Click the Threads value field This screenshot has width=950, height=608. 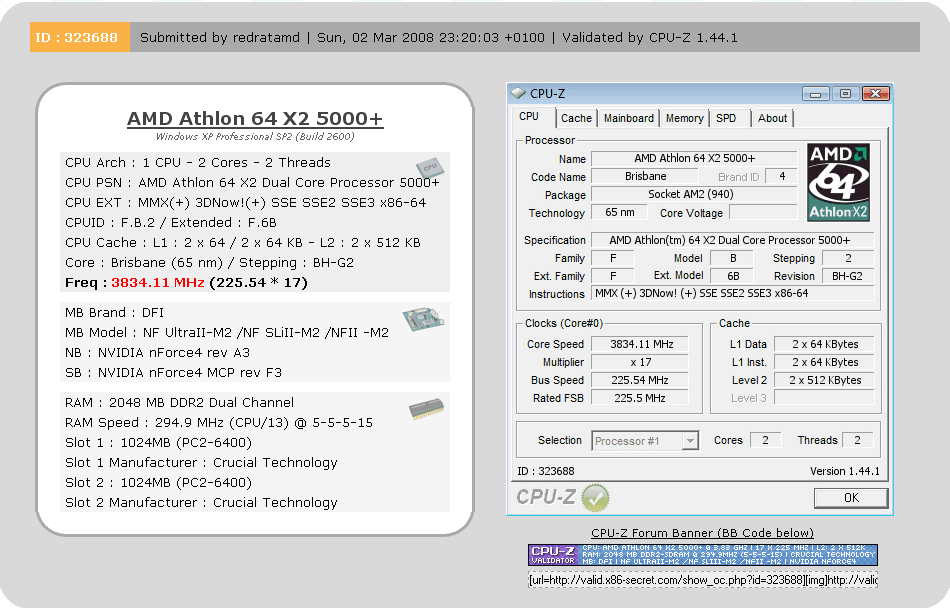[x=857, y=440]
